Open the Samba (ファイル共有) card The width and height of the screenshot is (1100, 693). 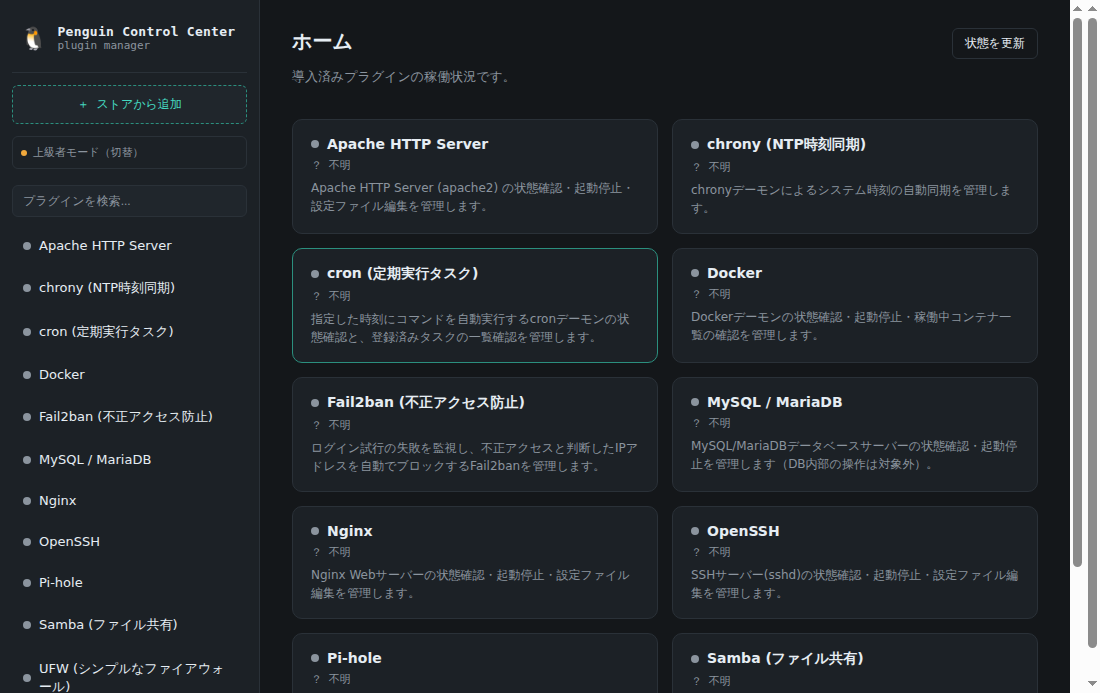[x=854, y=663]
